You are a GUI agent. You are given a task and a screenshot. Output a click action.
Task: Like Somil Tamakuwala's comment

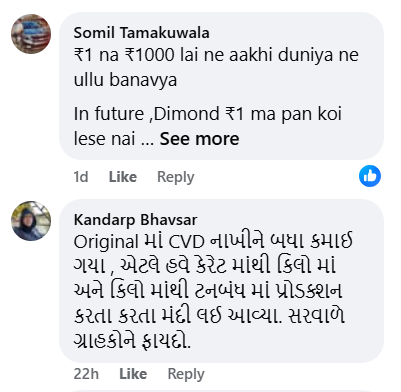(x=123, y=177)
